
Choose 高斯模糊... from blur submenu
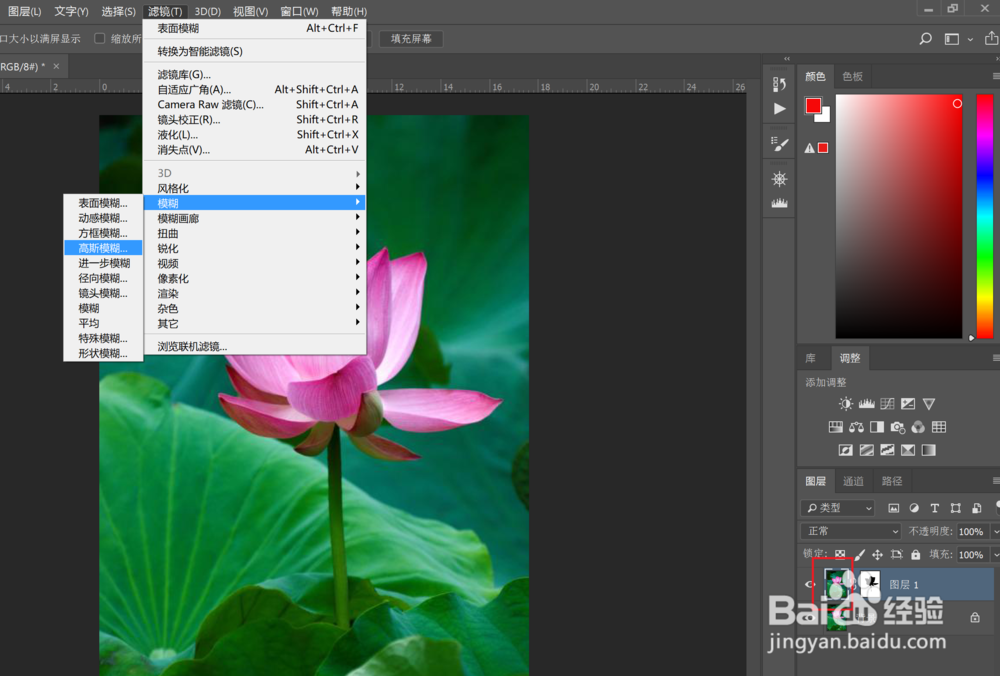103,248
